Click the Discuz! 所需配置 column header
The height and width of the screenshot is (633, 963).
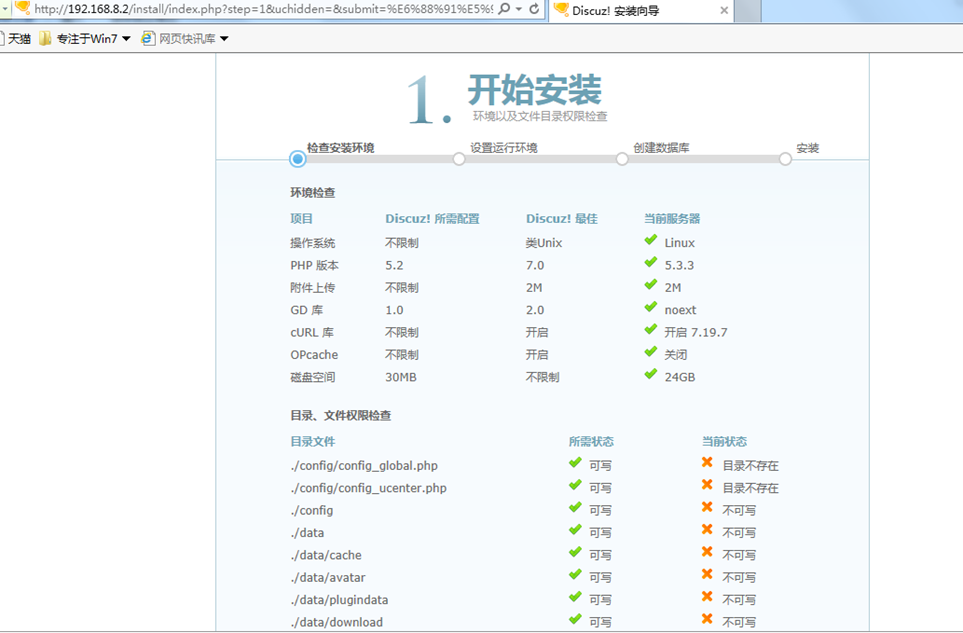tap(432, 219)
